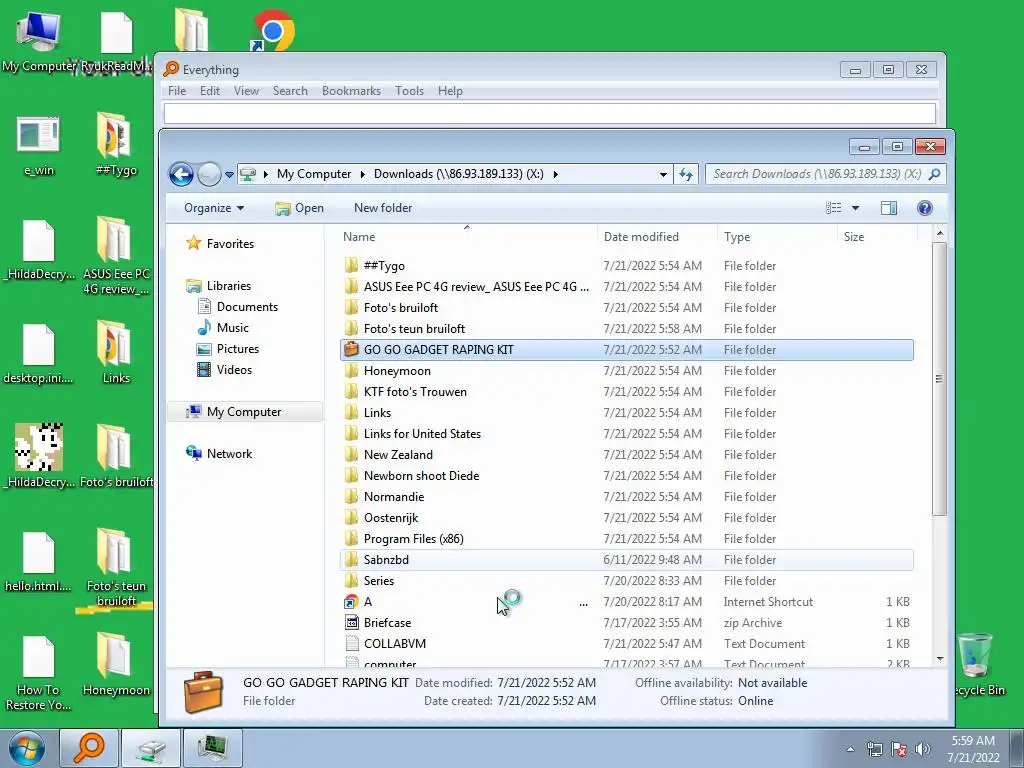Select the New Zealand folder
This screenshot has height=768, width=1024.
point(627,455)
